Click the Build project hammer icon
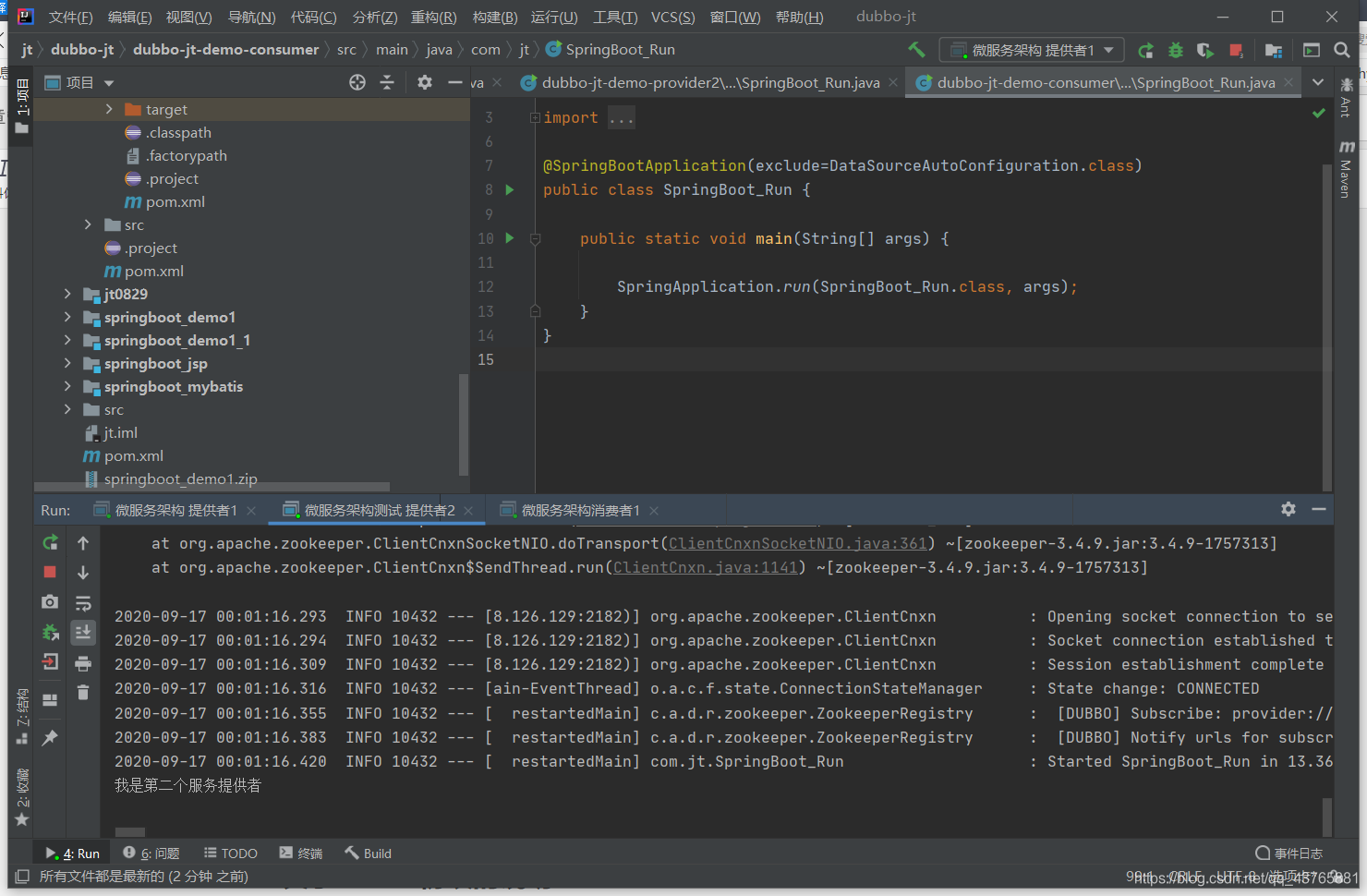1367x896 pixels. coord(916,50)
